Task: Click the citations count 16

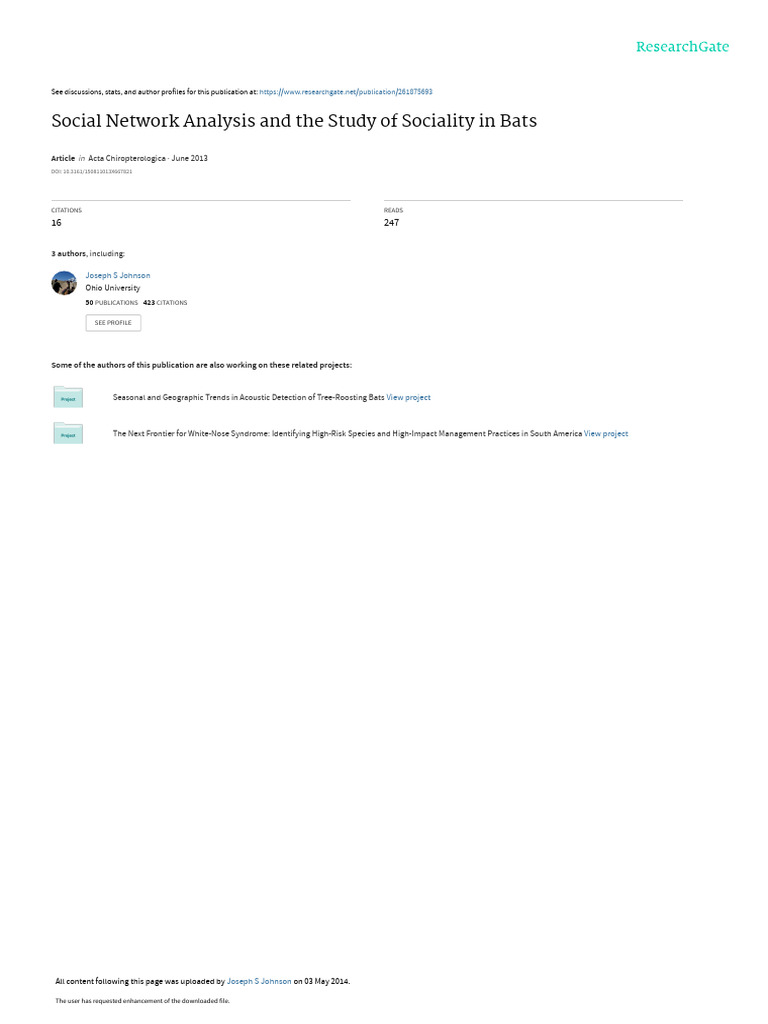Action: click(56, 223)
